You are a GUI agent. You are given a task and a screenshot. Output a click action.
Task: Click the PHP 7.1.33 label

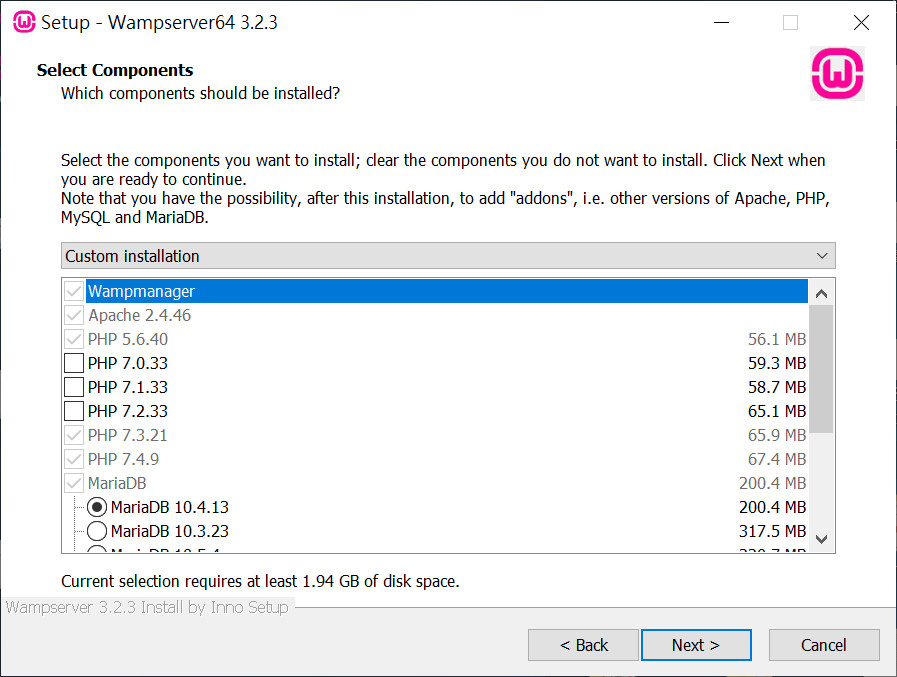point(128,387)
